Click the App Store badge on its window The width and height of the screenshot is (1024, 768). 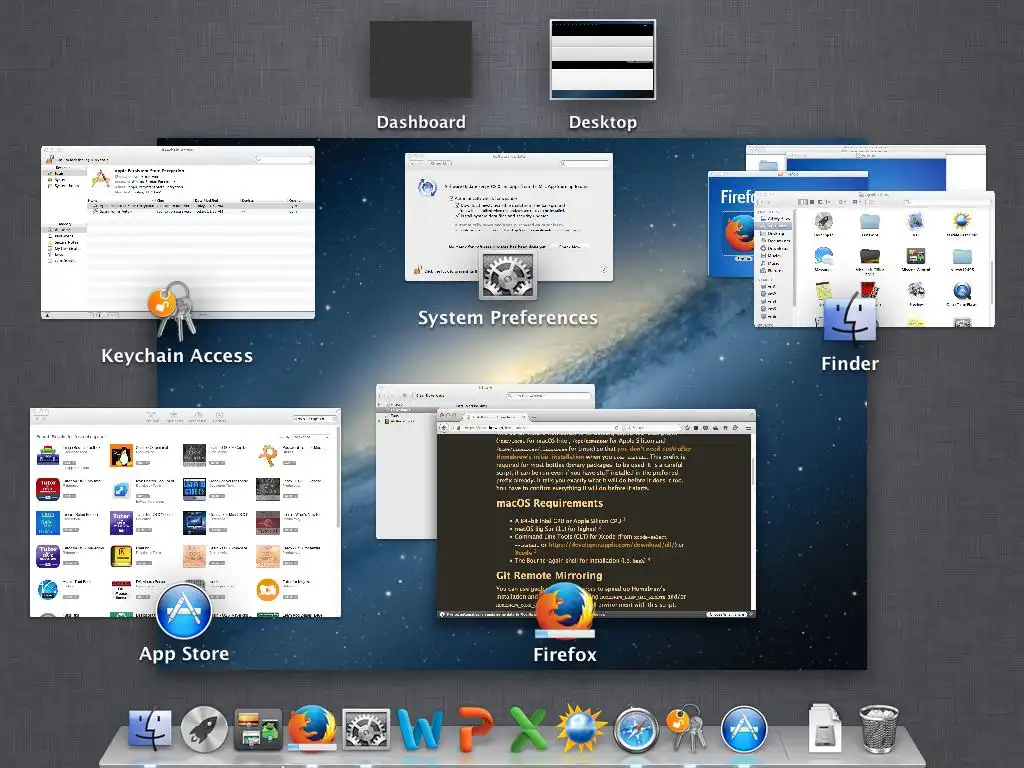184,611
